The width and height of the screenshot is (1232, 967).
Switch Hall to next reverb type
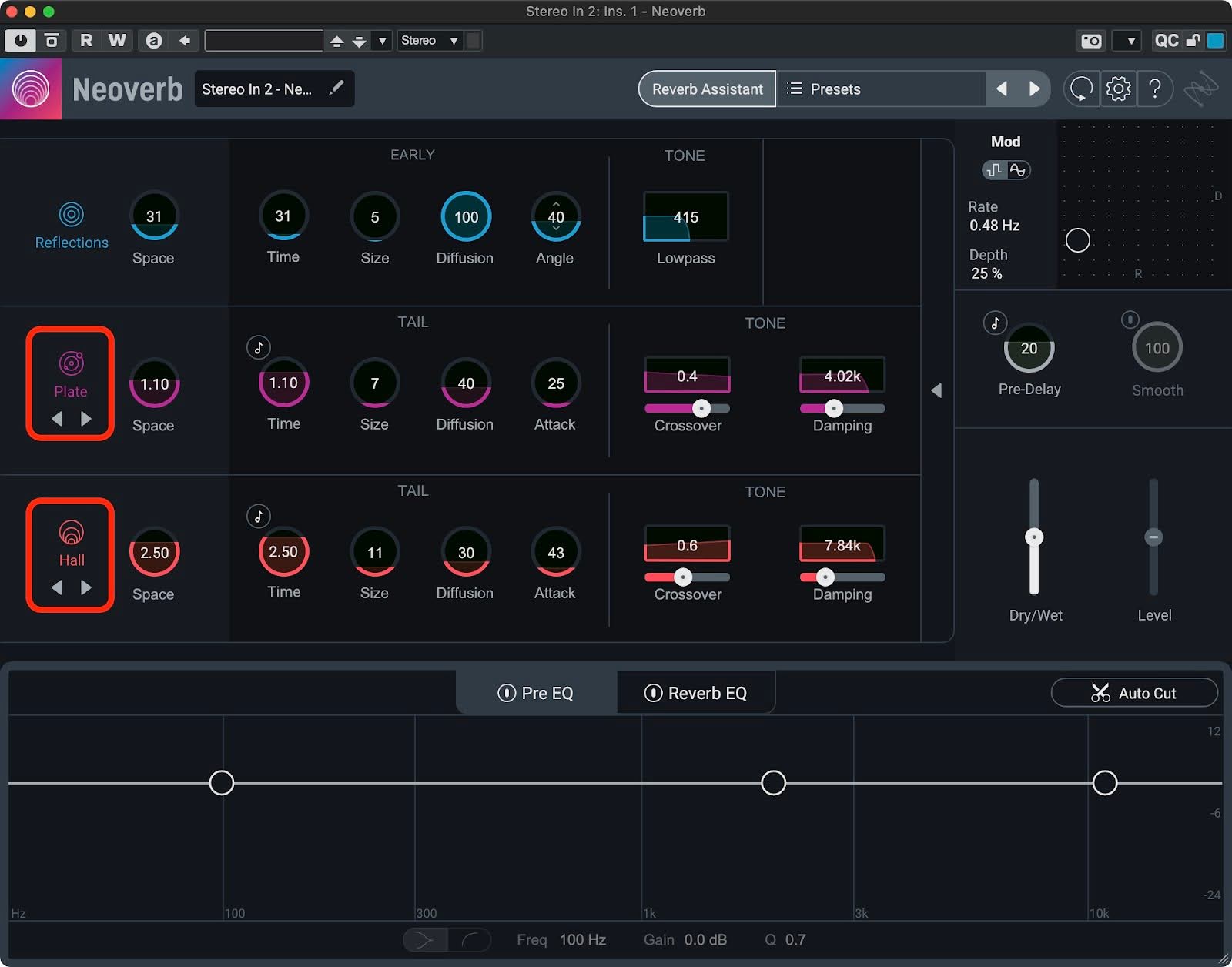point(85,587)
